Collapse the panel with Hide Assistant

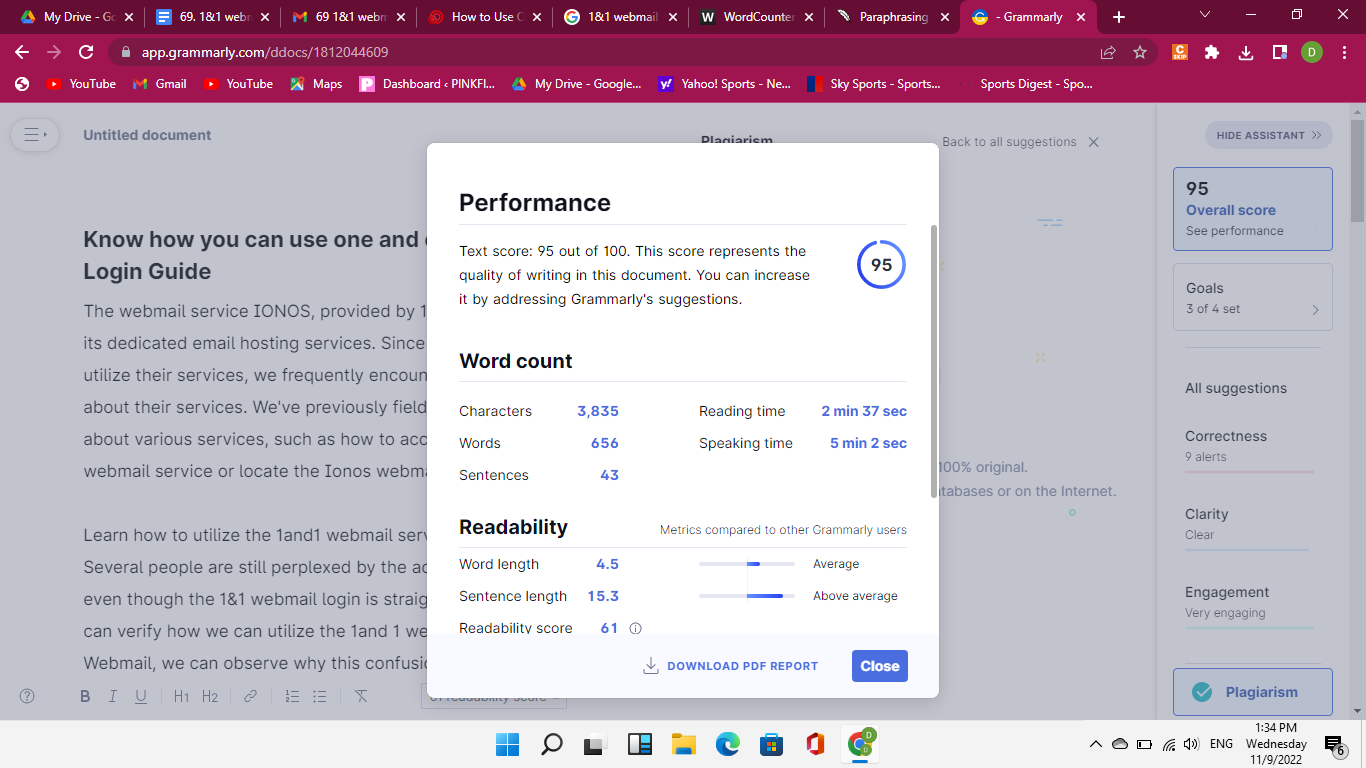click(1269, 135)
